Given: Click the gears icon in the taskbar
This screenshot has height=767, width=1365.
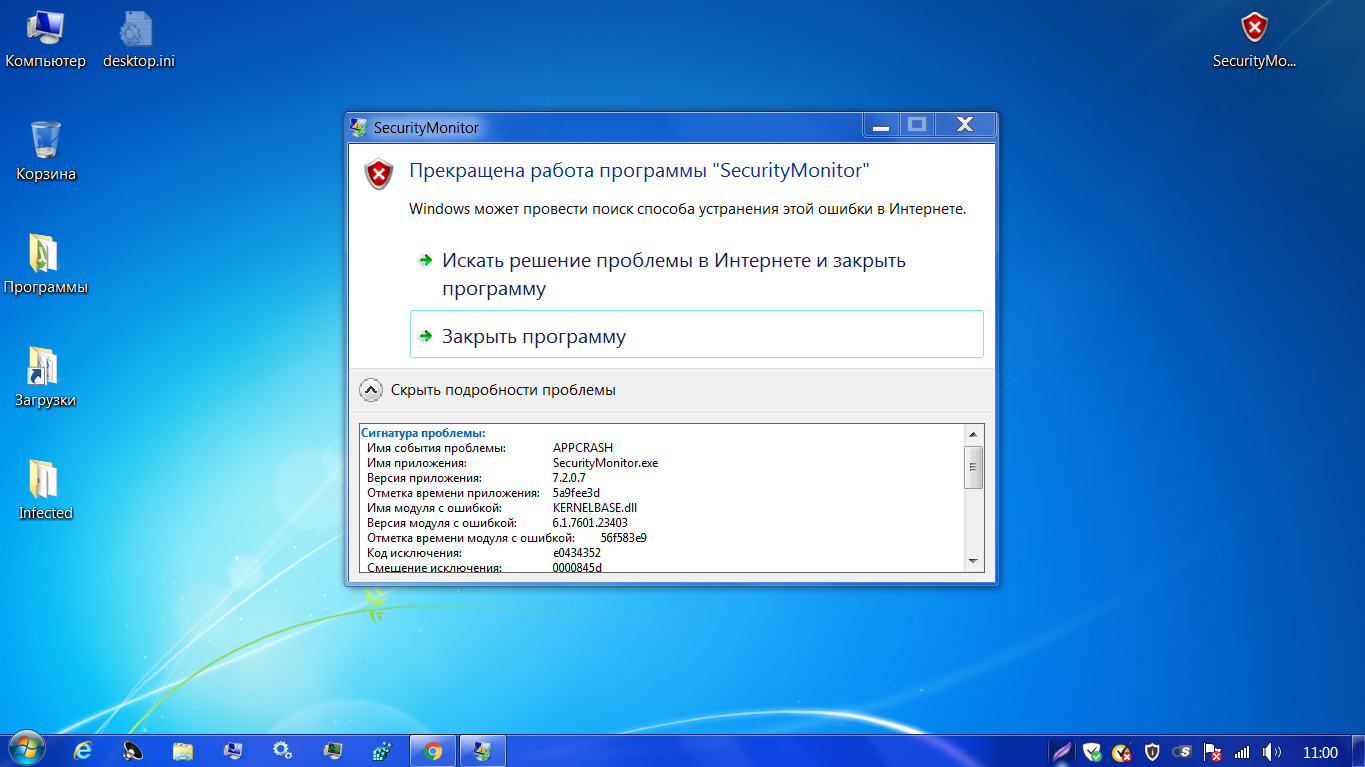Looking at the screenshot, I should (x=283, y=751).
